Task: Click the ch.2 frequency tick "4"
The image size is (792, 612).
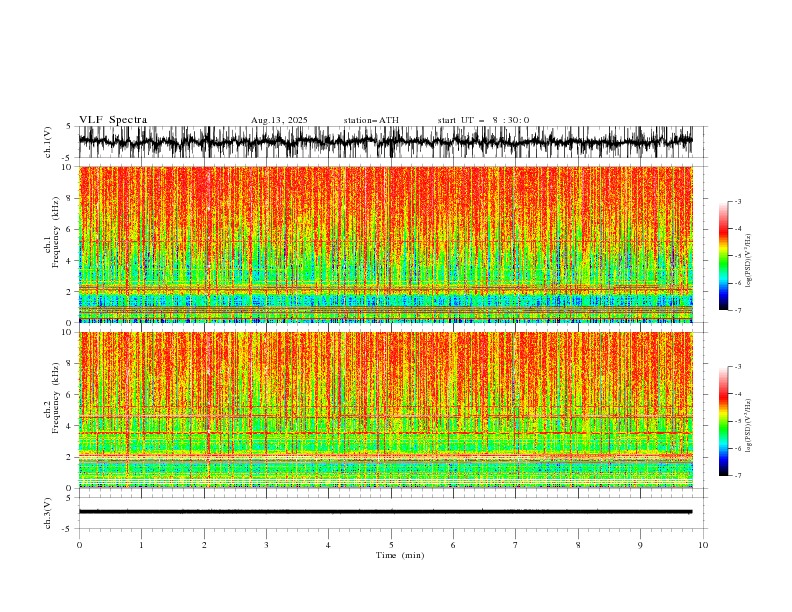Action: [69, 426]
